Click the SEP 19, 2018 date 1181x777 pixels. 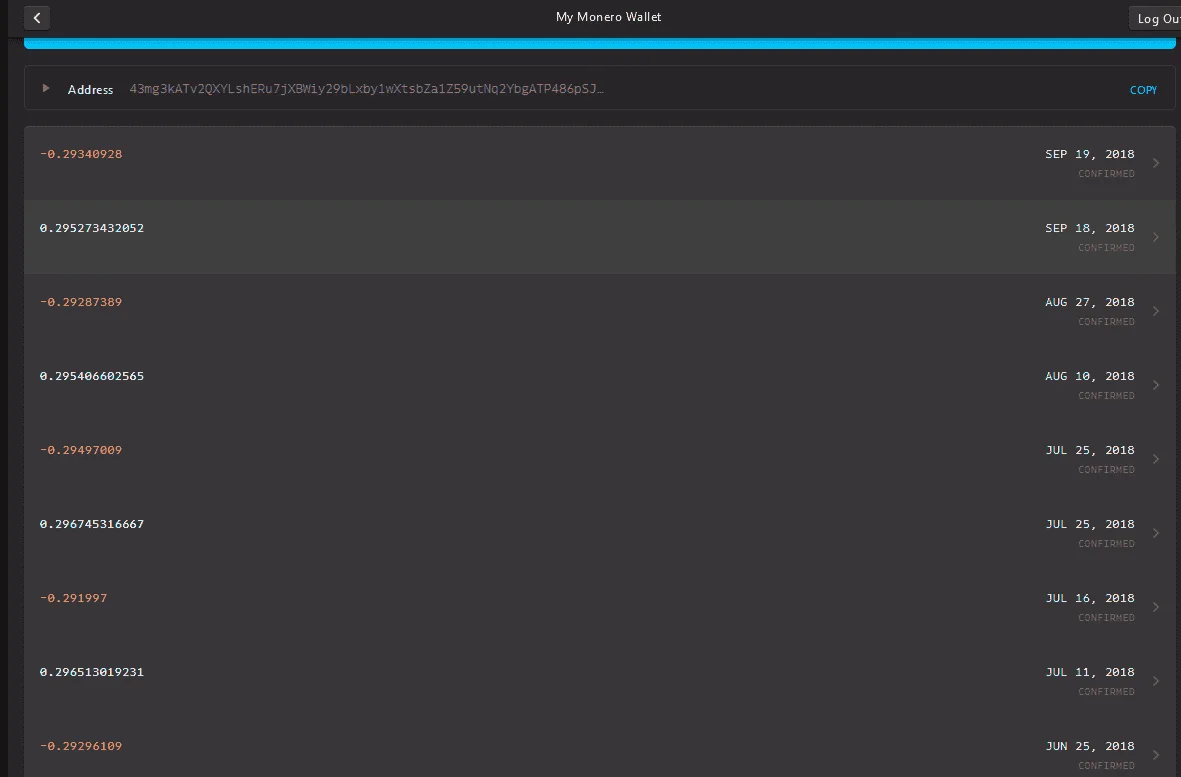pyautogui.click(x=1089, y=154)
